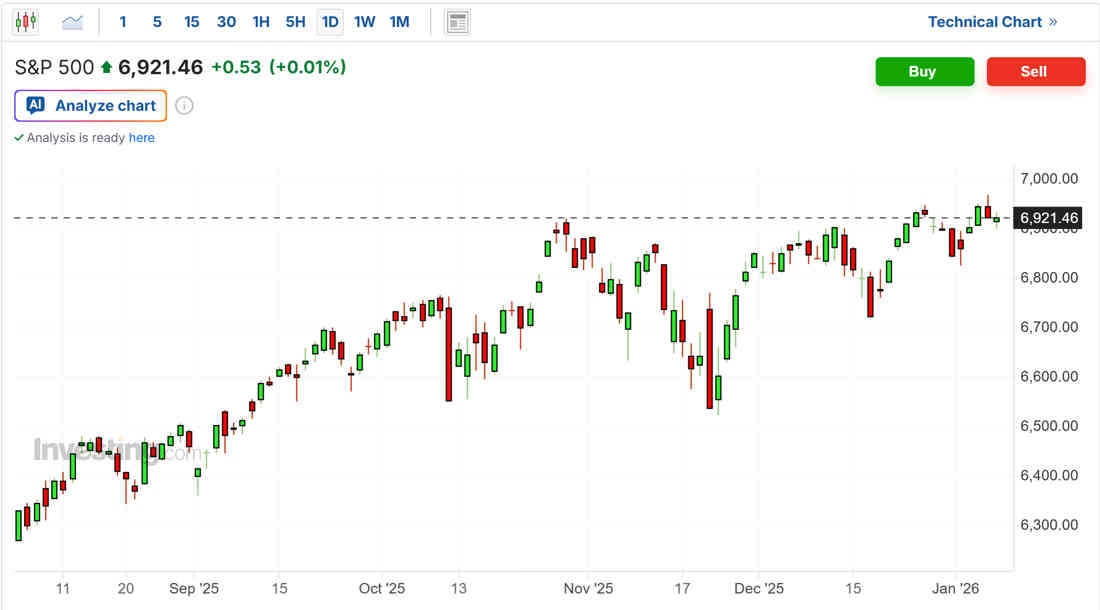Switch to the area chart icon
The height and width of the screenshot is (610, 1100).
pos(73,21)
